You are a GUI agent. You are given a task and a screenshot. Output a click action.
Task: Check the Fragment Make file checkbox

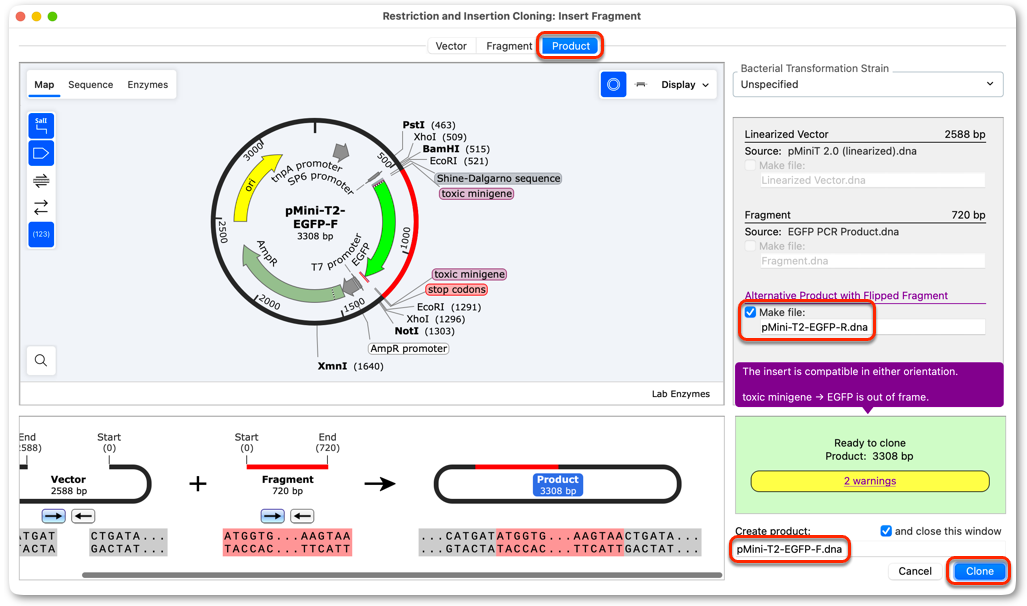751,246
